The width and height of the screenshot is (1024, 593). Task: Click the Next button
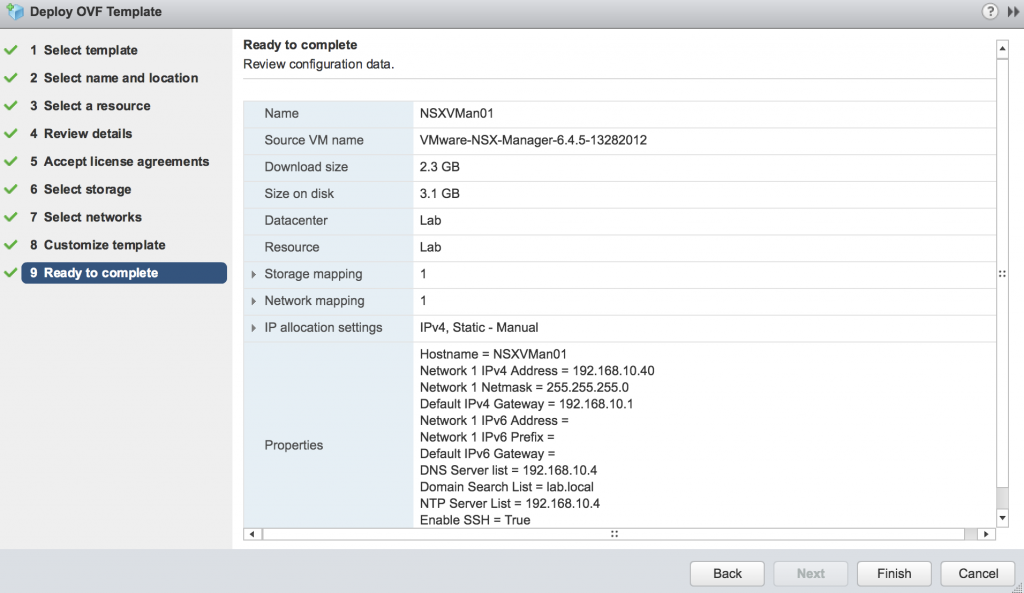tap(810, 573)
